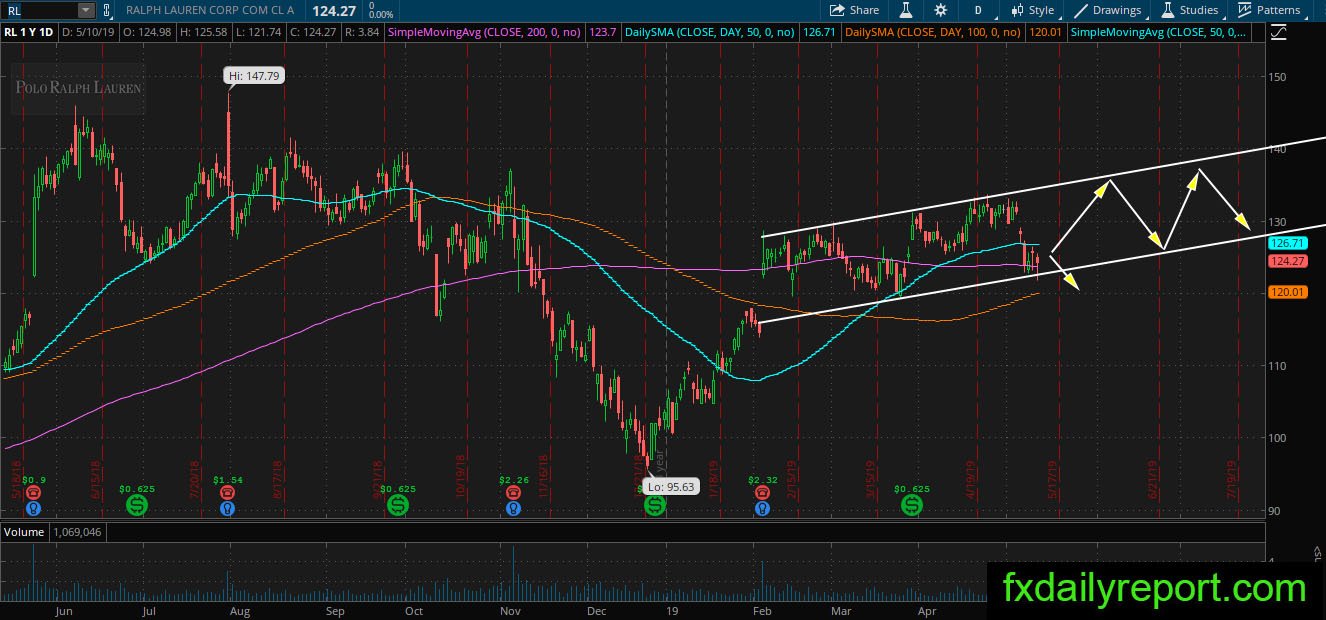Viewport: 1326px width, 620px height.
Task: Click the 100 level on price axis
Action: [x=1278, y=437]
